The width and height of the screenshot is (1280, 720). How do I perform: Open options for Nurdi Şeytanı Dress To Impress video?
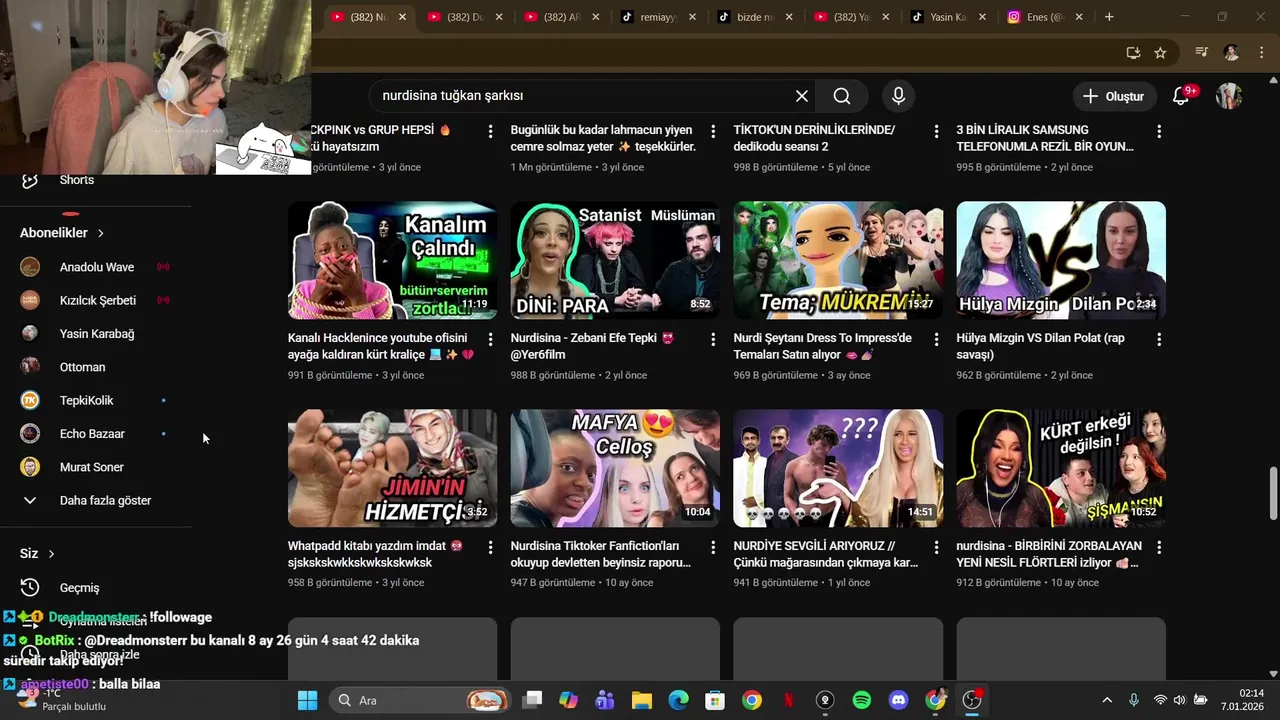pyautogui.click(x=936, y=340)
